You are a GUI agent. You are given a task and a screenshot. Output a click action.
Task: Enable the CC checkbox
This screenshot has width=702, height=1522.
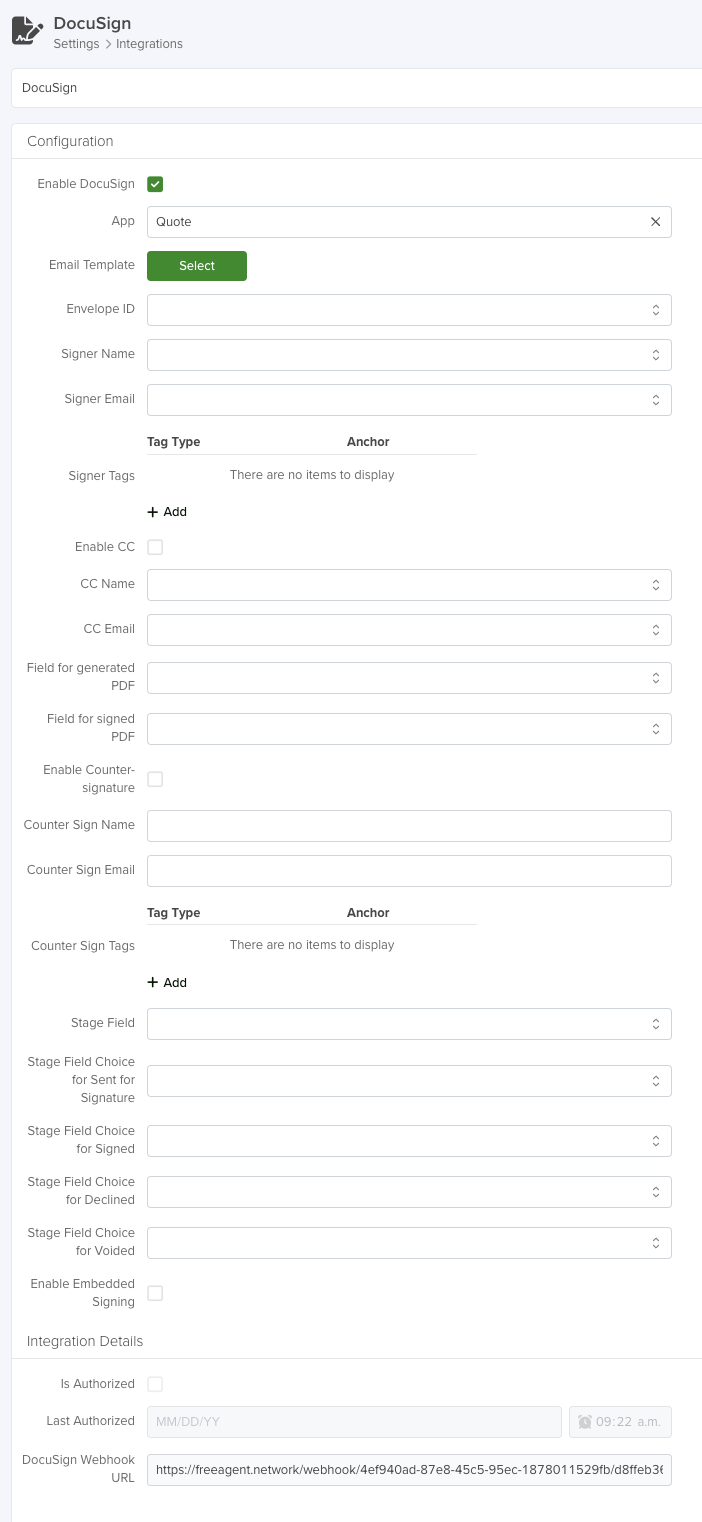point(155,547)
